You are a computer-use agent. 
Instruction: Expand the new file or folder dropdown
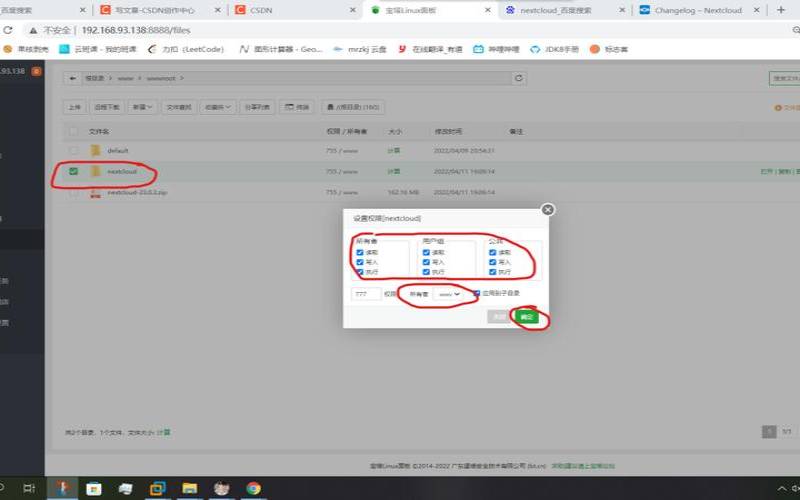pos(142,107)
